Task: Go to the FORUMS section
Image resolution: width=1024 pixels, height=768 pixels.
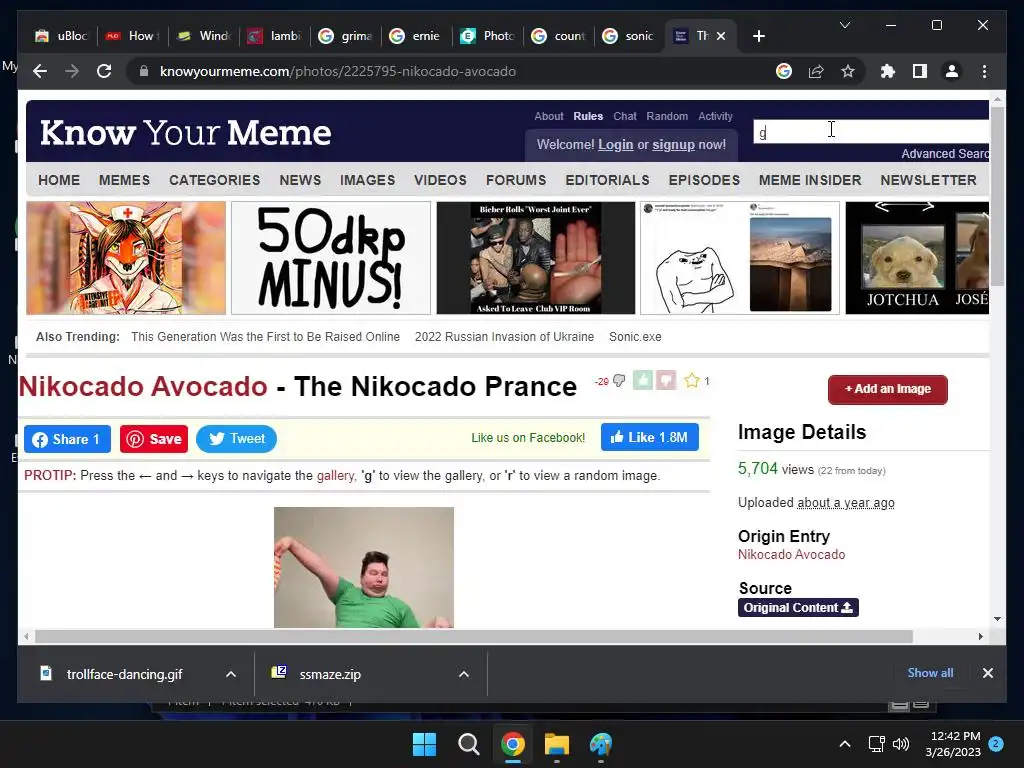Action: (515, 180)
